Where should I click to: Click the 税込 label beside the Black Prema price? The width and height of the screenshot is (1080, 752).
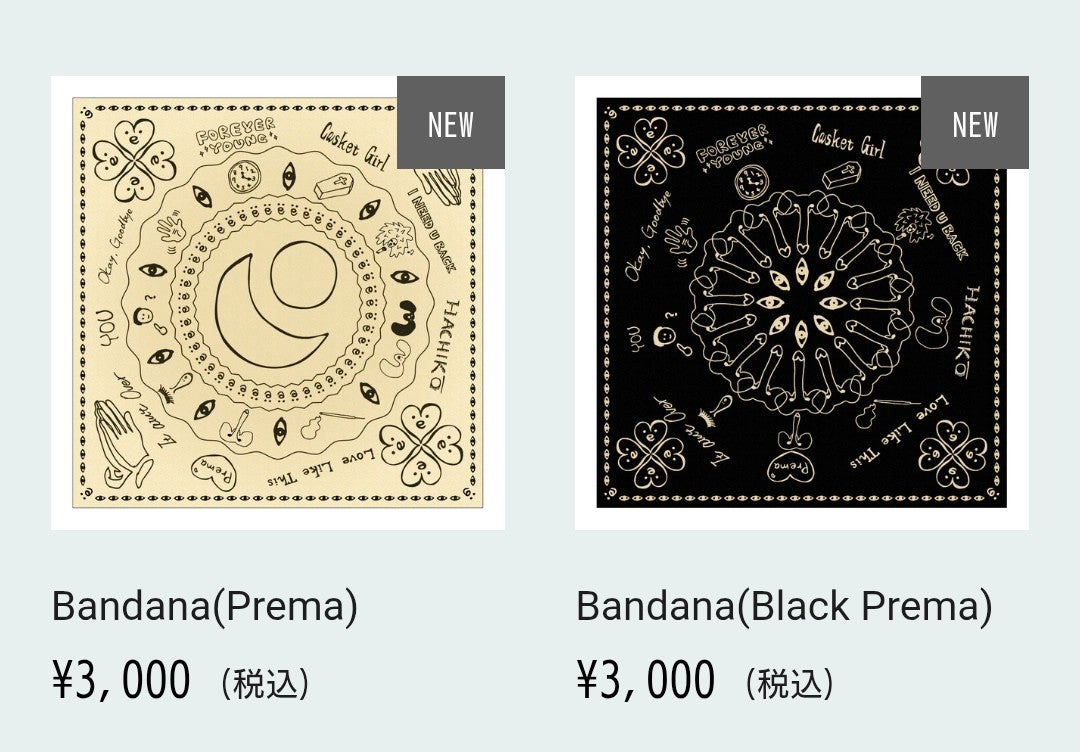tap(789, 683)
